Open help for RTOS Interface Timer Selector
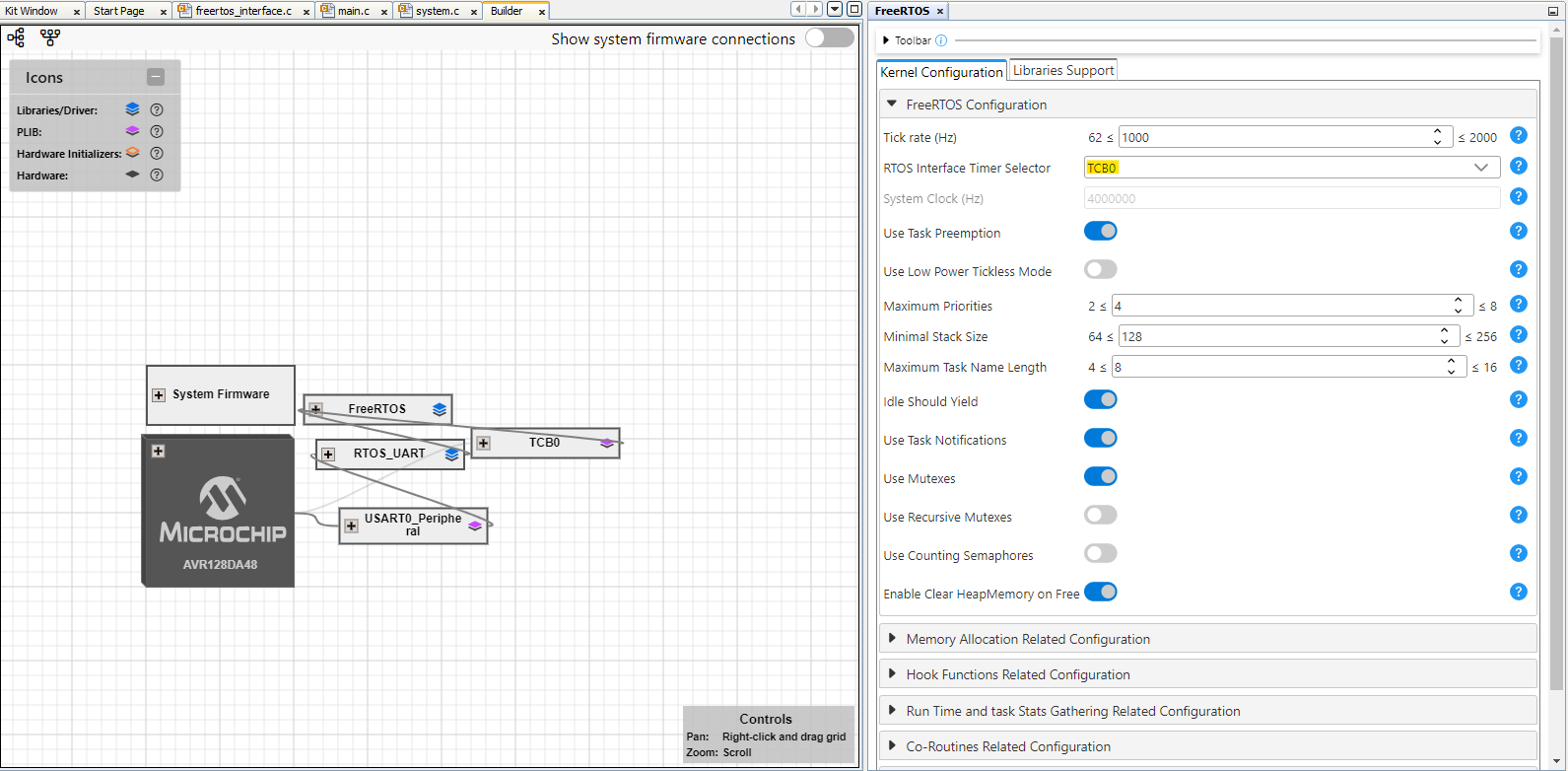The height and width of the screenshot is (771, 1568). [x=1519, y=166]
